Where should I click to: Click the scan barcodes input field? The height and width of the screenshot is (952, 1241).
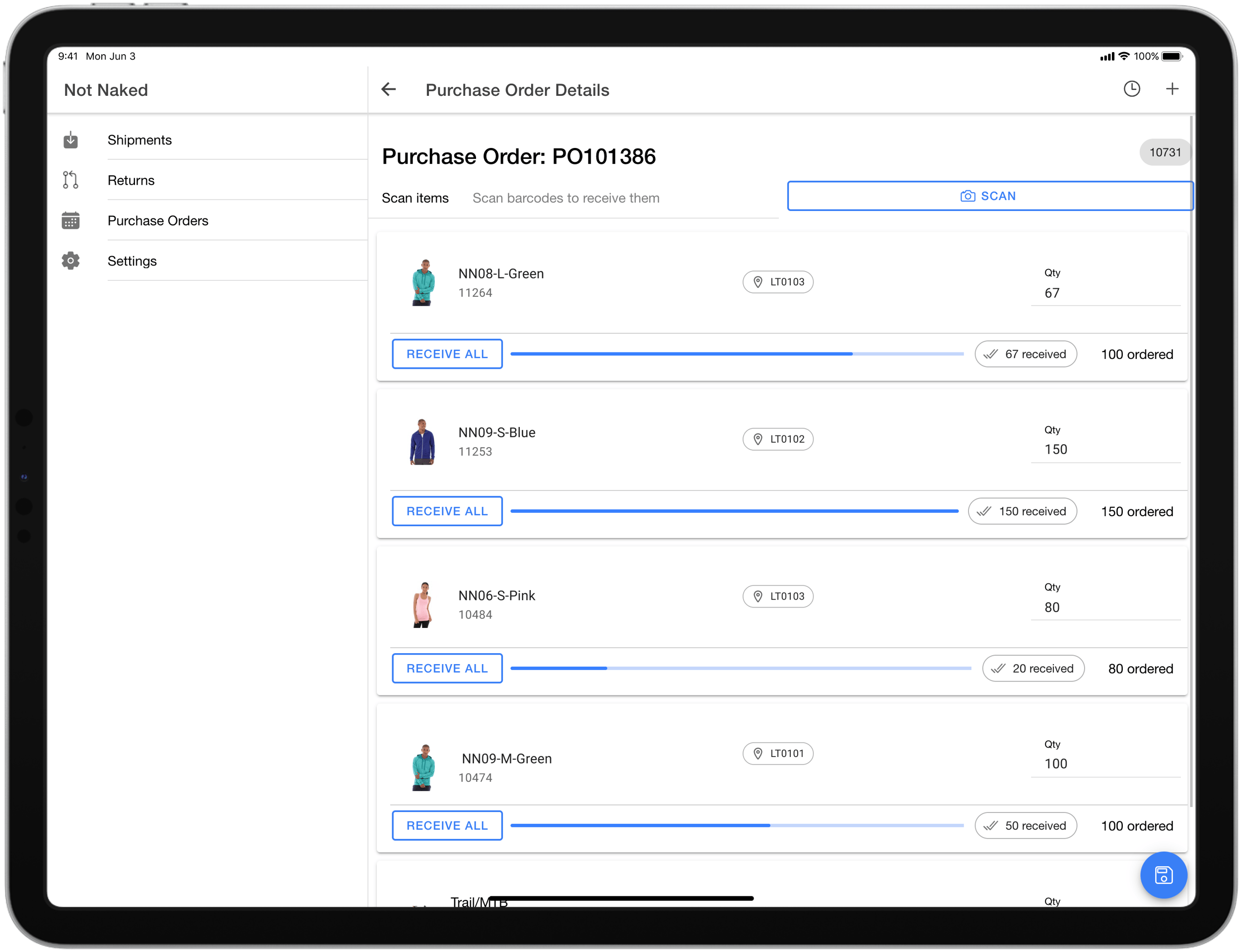click(x=565, y=198)
